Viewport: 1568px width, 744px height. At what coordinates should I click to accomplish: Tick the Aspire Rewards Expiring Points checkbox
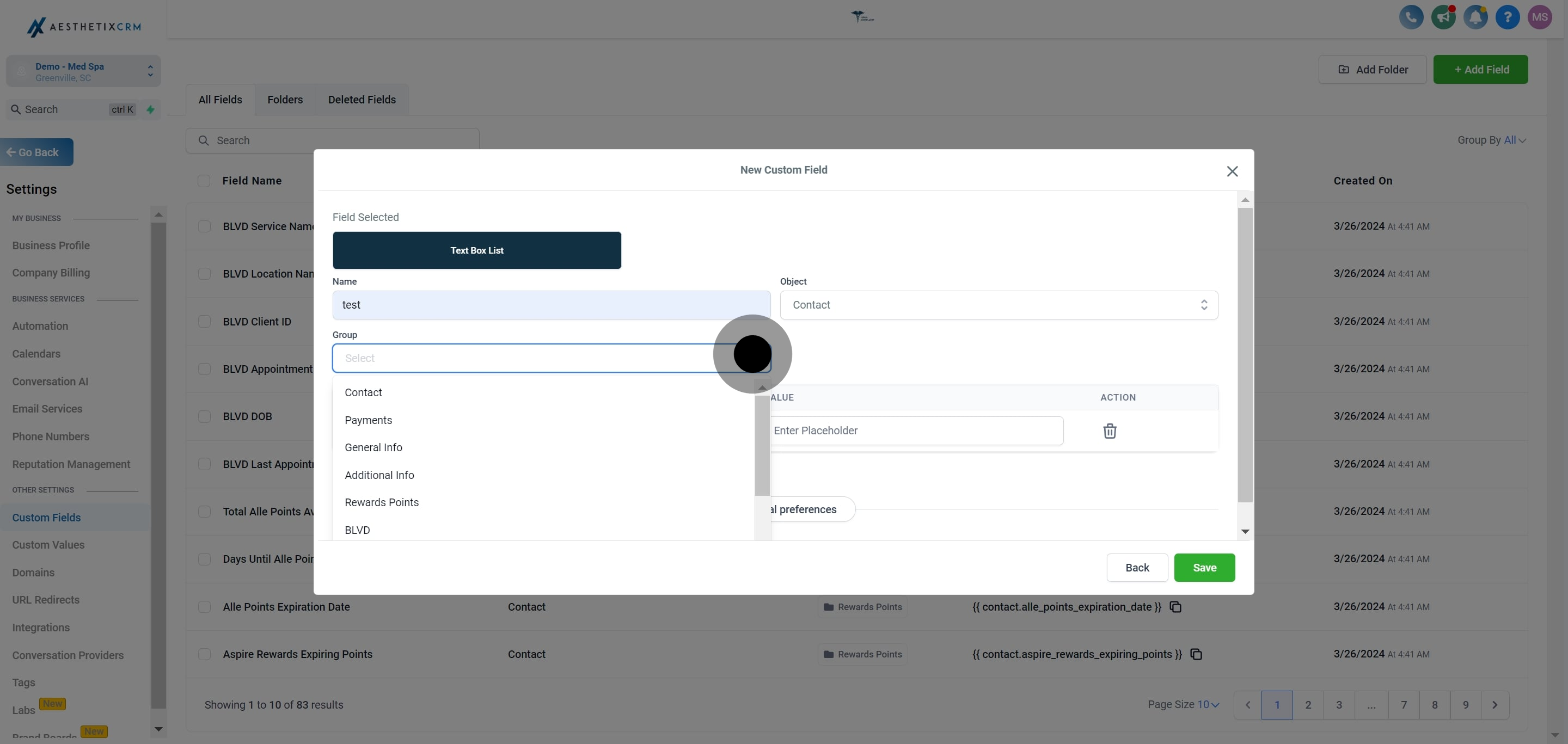click(205, 655)
